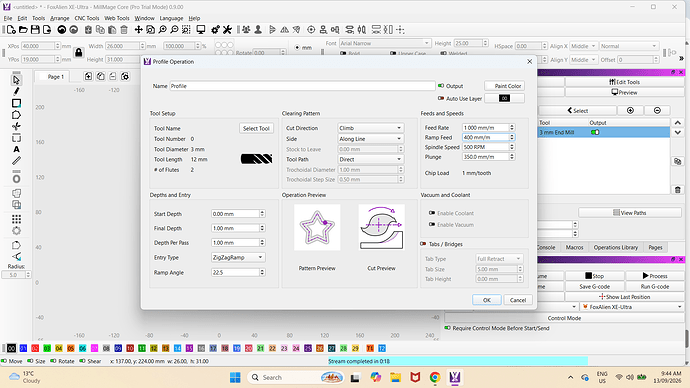Click the circled minus Remove operation button
690x388 pixels.
point(657,110)
